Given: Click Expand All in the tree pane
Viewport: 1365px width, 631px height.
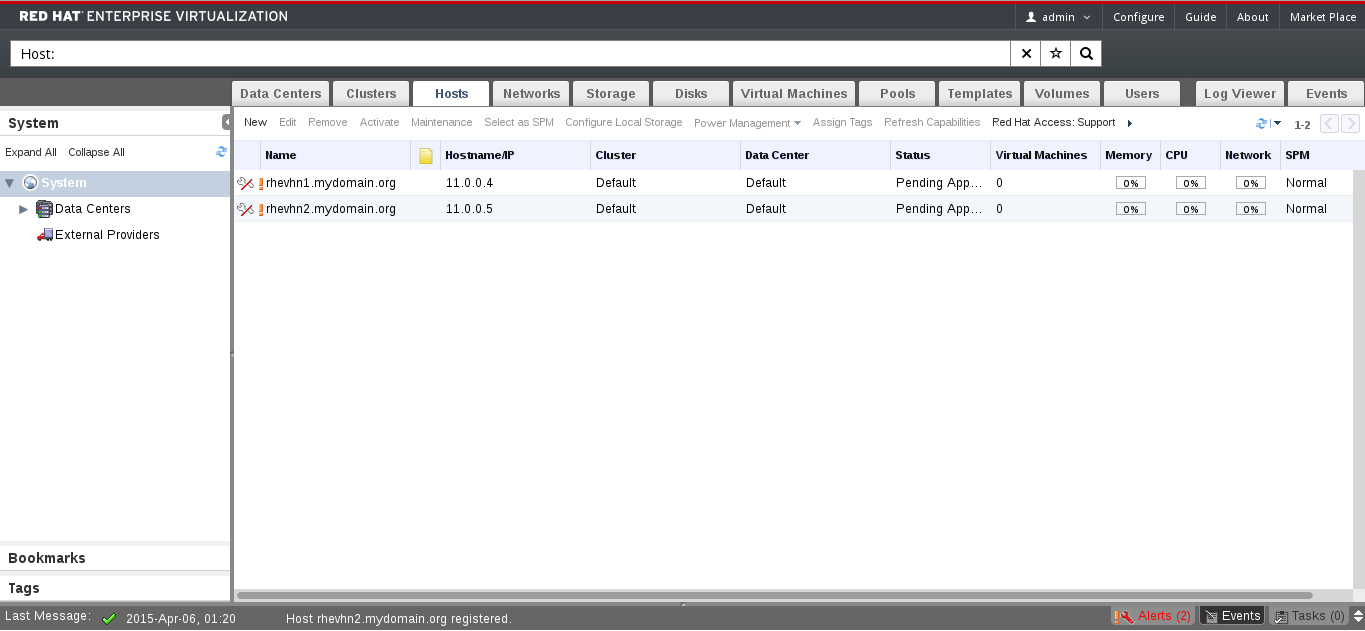Looking at the screenshot, I should pos(31,152).
